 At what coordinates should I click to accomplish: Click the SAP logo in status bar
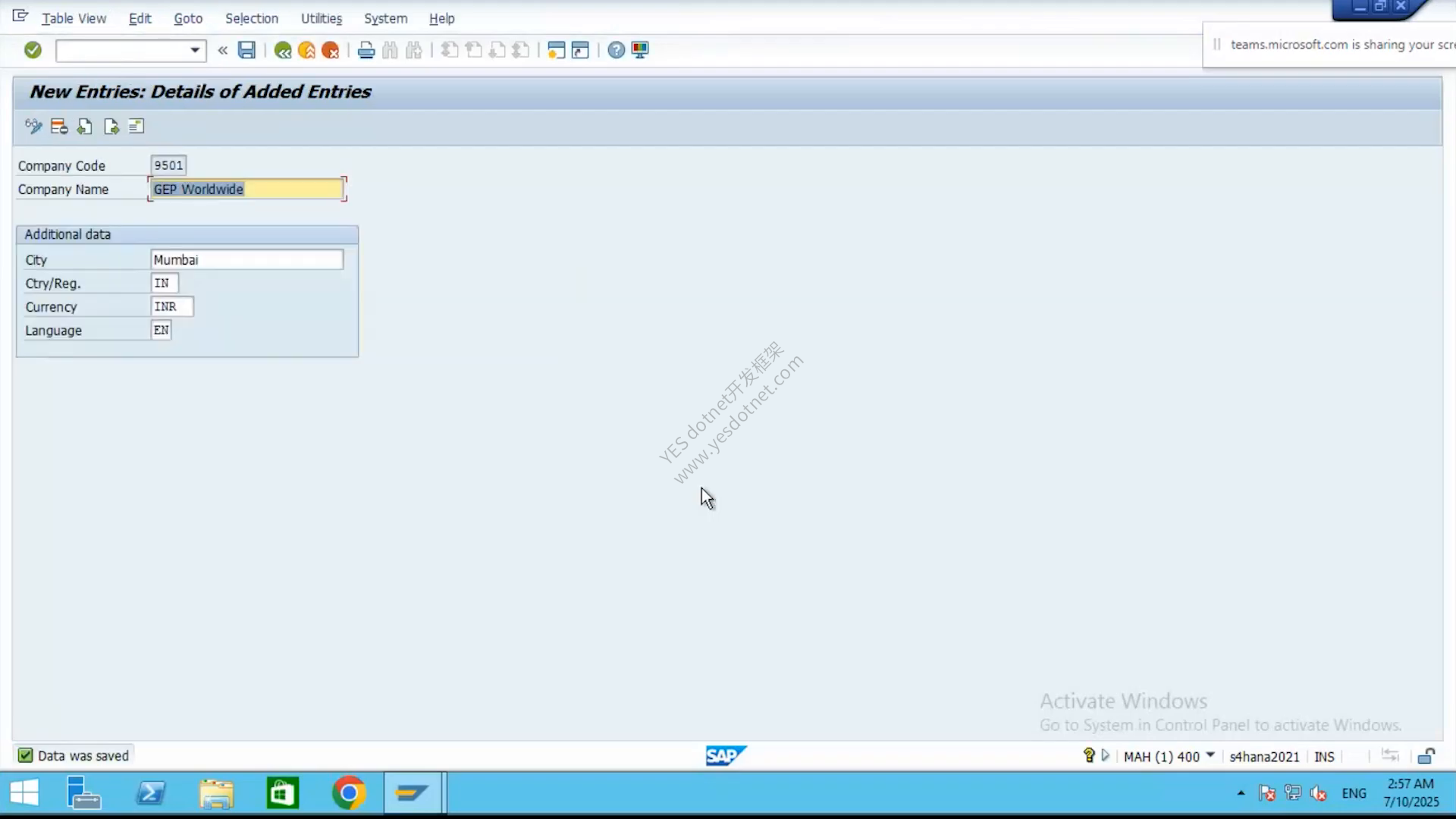coord(726,755)
